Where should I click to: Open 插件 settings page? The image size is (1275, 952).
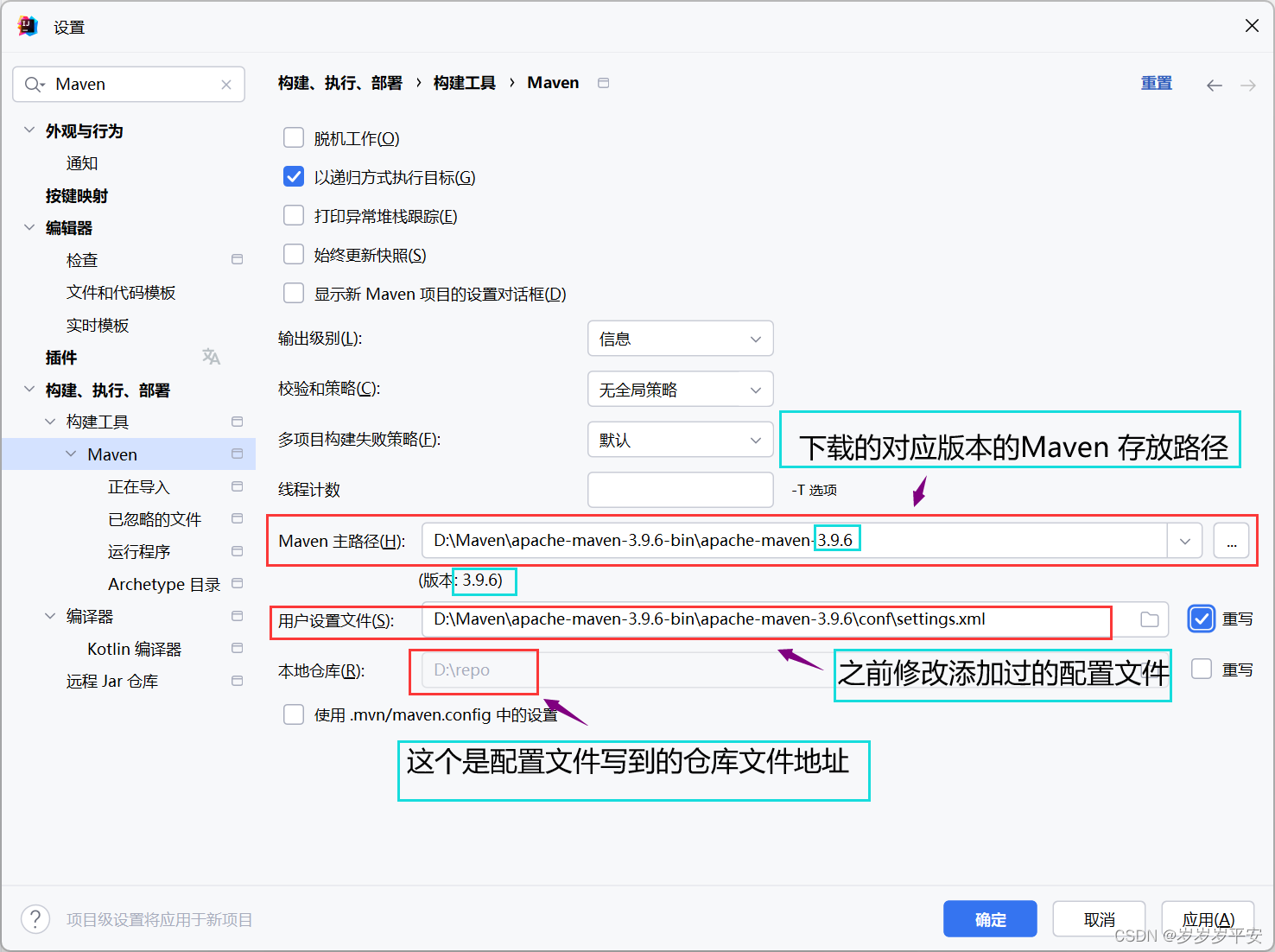pyautogui.click(x=61, y=358)
